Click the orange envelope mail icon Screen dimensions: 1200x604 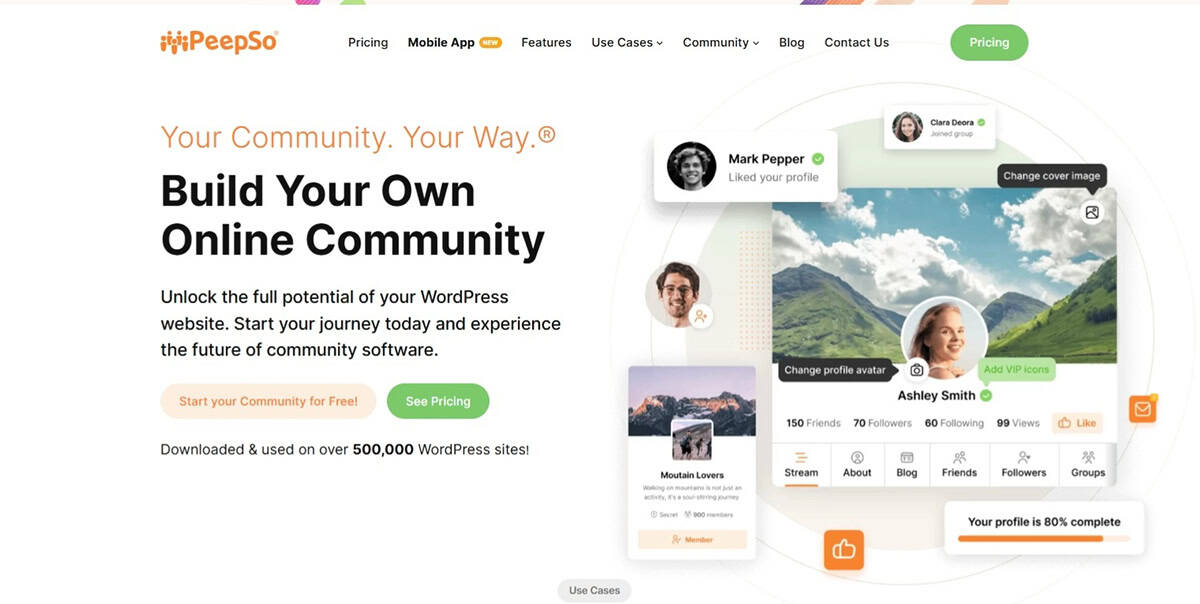tap(1142, 408)
